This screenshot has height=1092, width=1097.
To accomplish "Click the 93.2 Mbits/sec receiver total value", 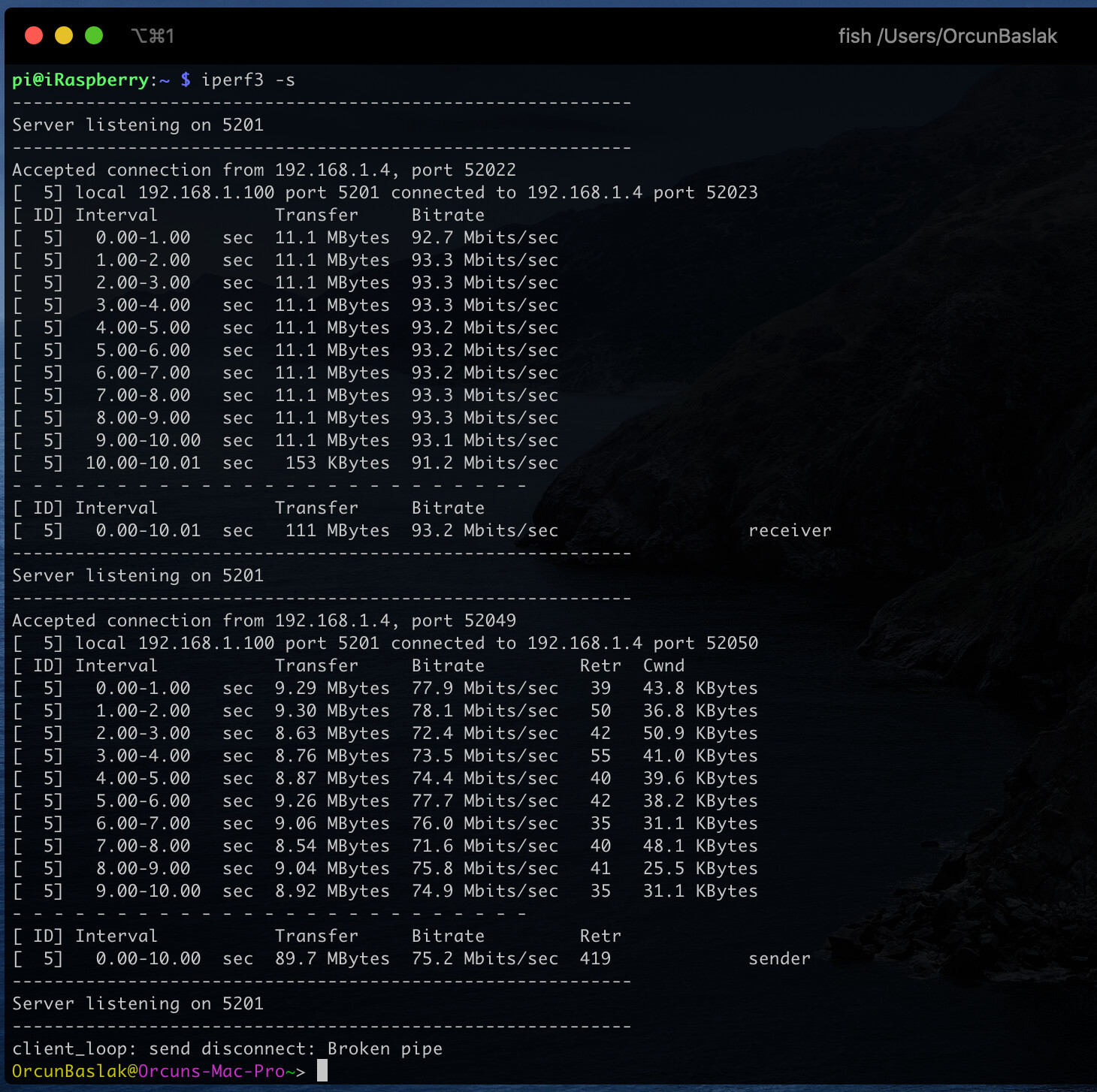I will click(x=485, y=530).
